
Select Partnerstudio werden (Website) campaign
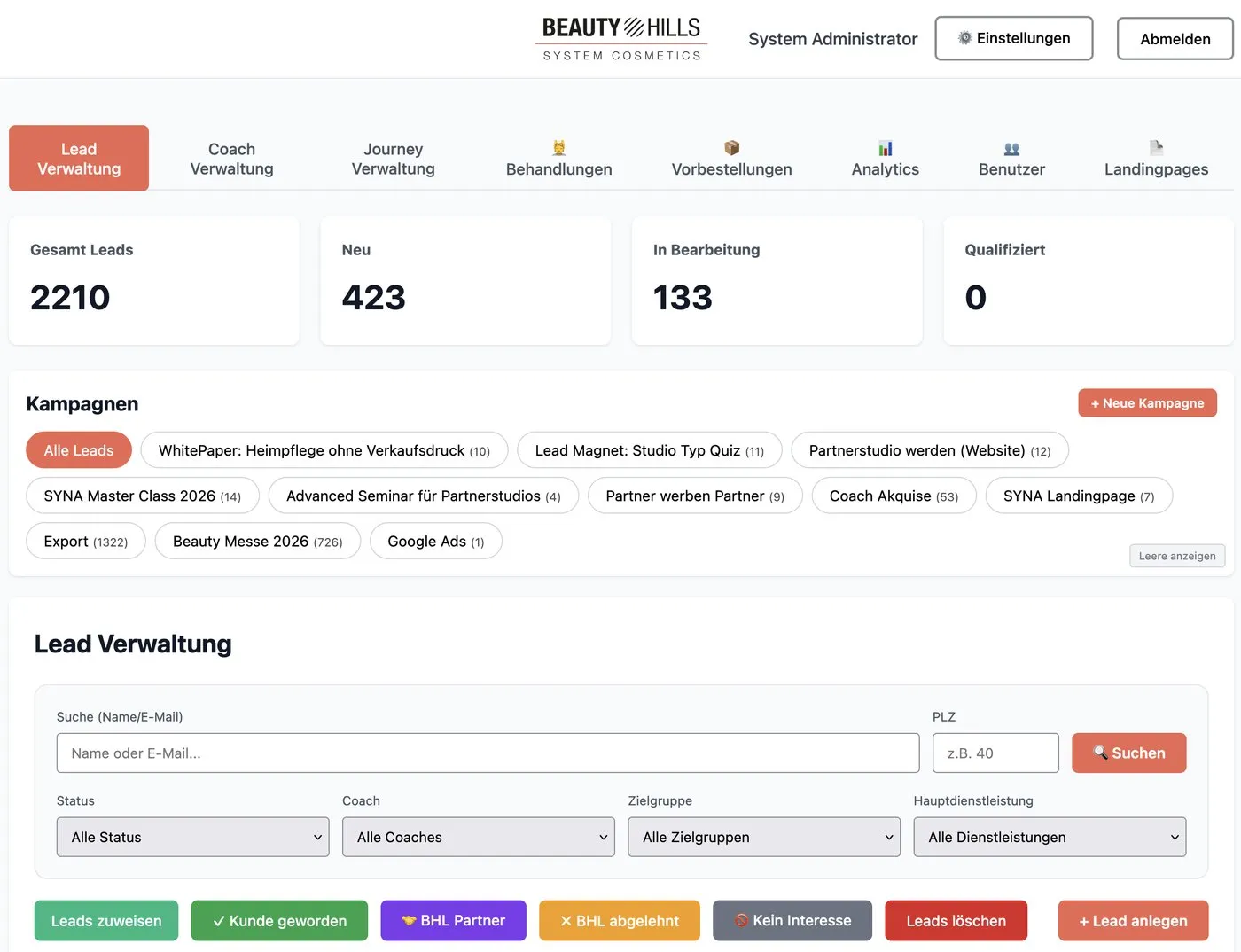[x=930, y=450]
